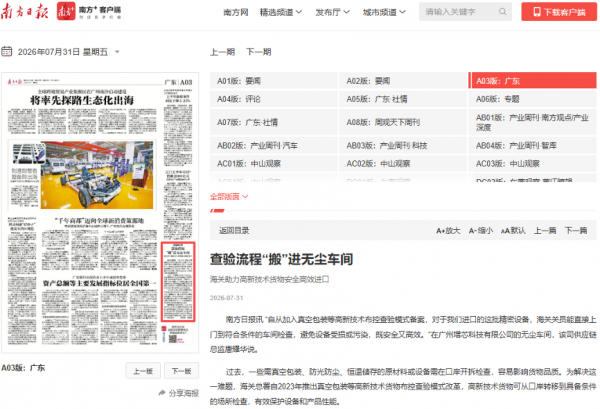
Task: Go to 上一期 previous issue
Action: pyautogui.click(x=222, y=52)
